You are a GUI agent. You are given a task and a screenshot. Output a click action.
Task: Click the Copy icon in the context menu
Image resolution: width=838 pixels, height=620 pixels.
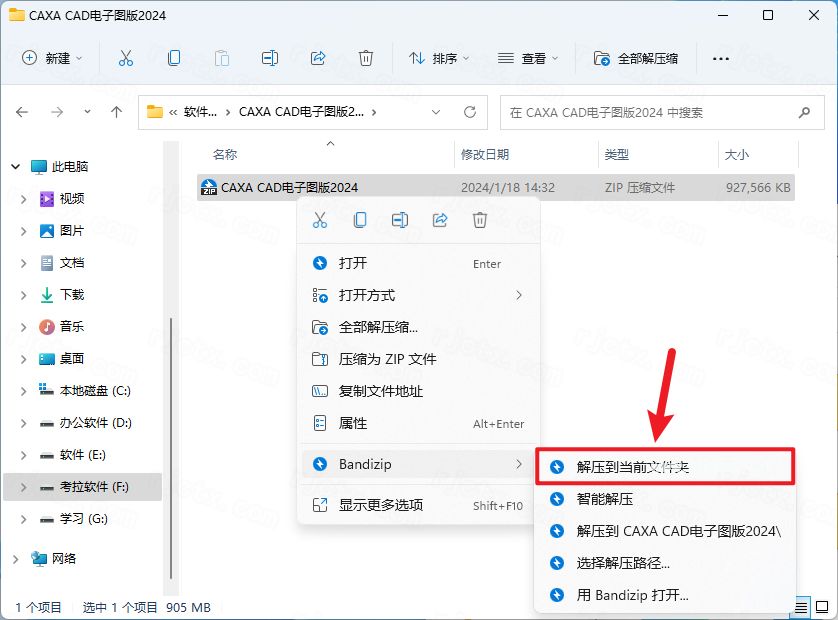coord(360,219)
